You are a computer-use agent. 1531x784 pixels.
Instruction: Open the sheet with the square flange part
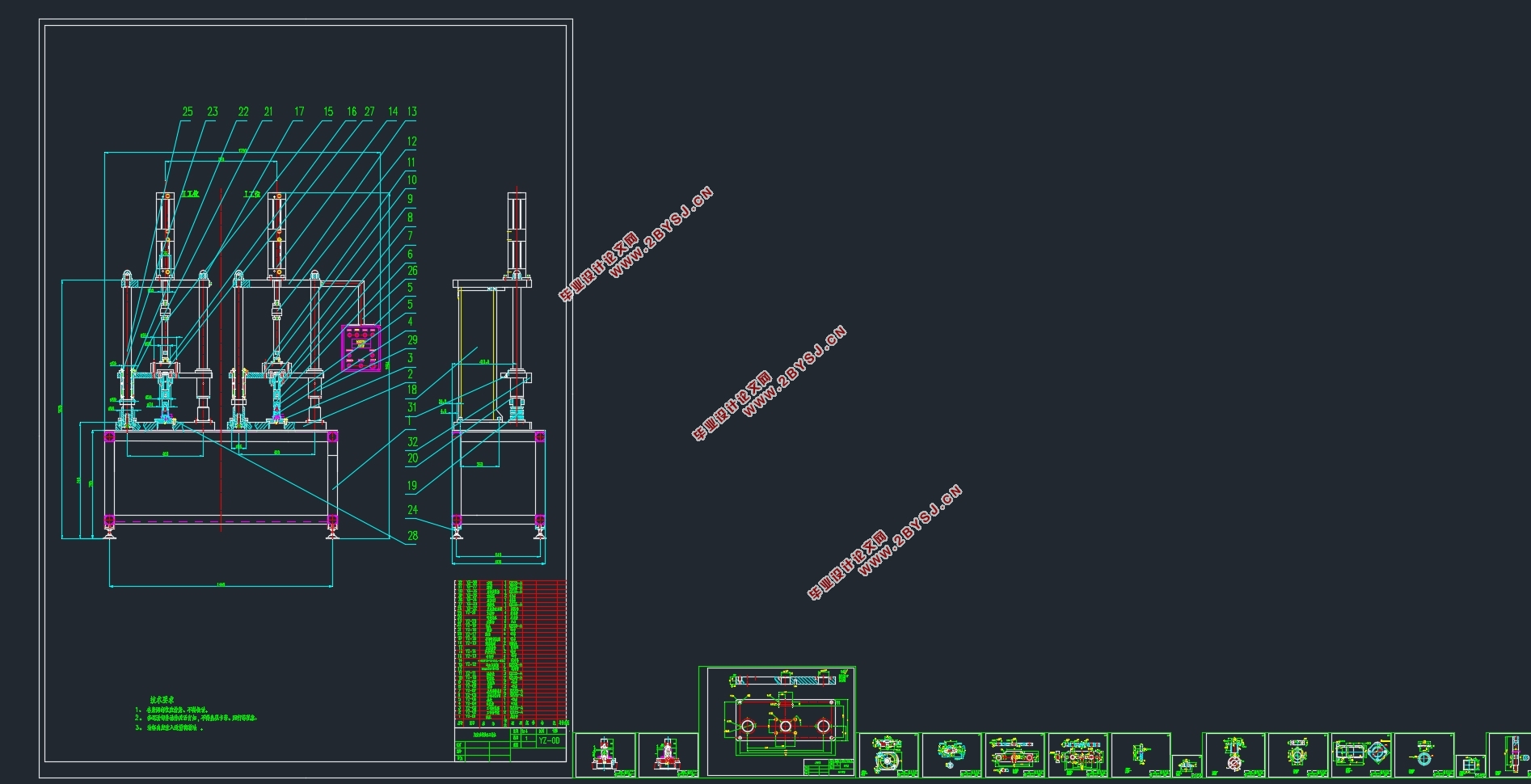(x=1362, y=755)
